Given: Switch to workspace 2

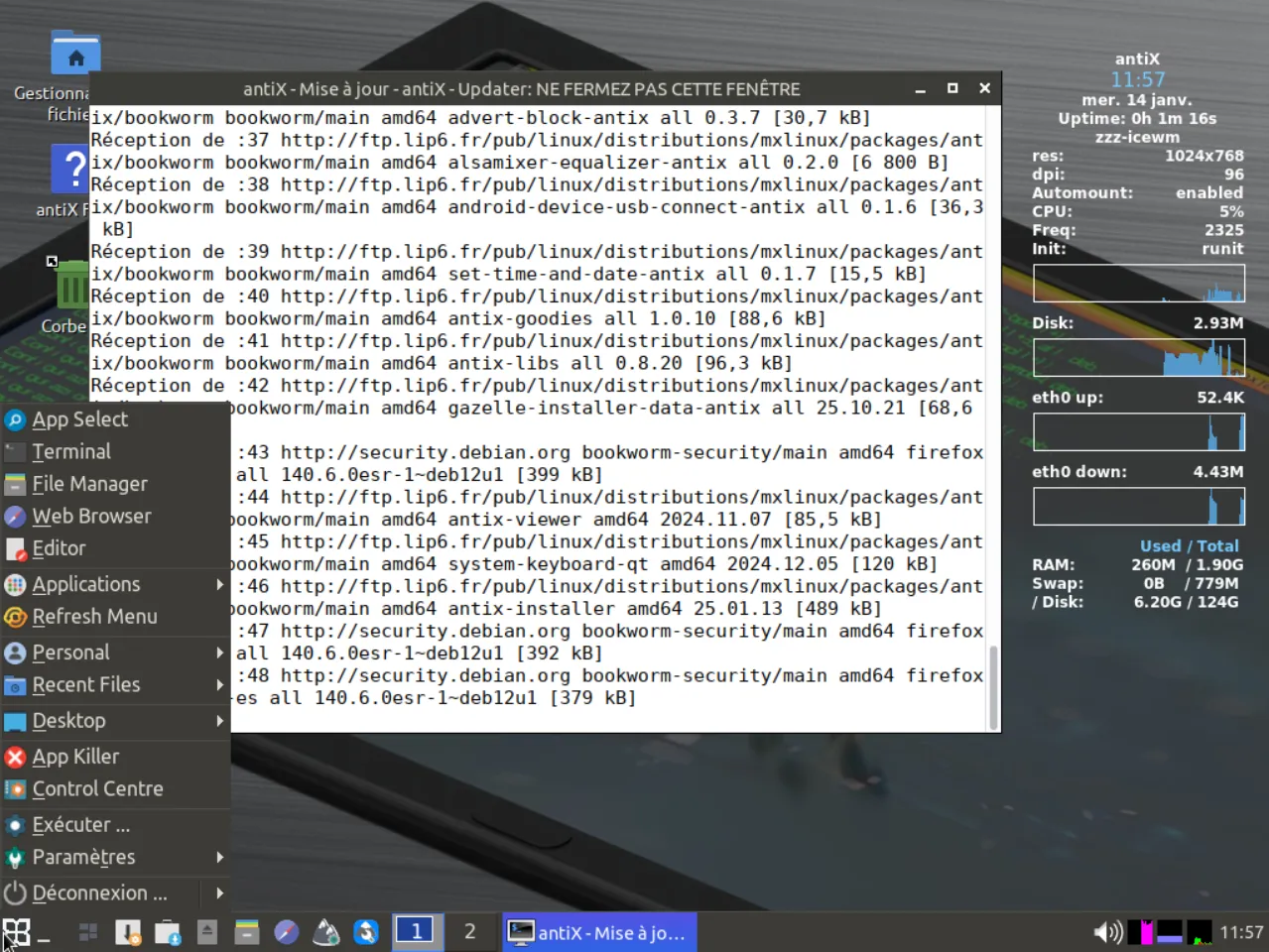Looking at the screenshot, I should [x=469, y=932].
